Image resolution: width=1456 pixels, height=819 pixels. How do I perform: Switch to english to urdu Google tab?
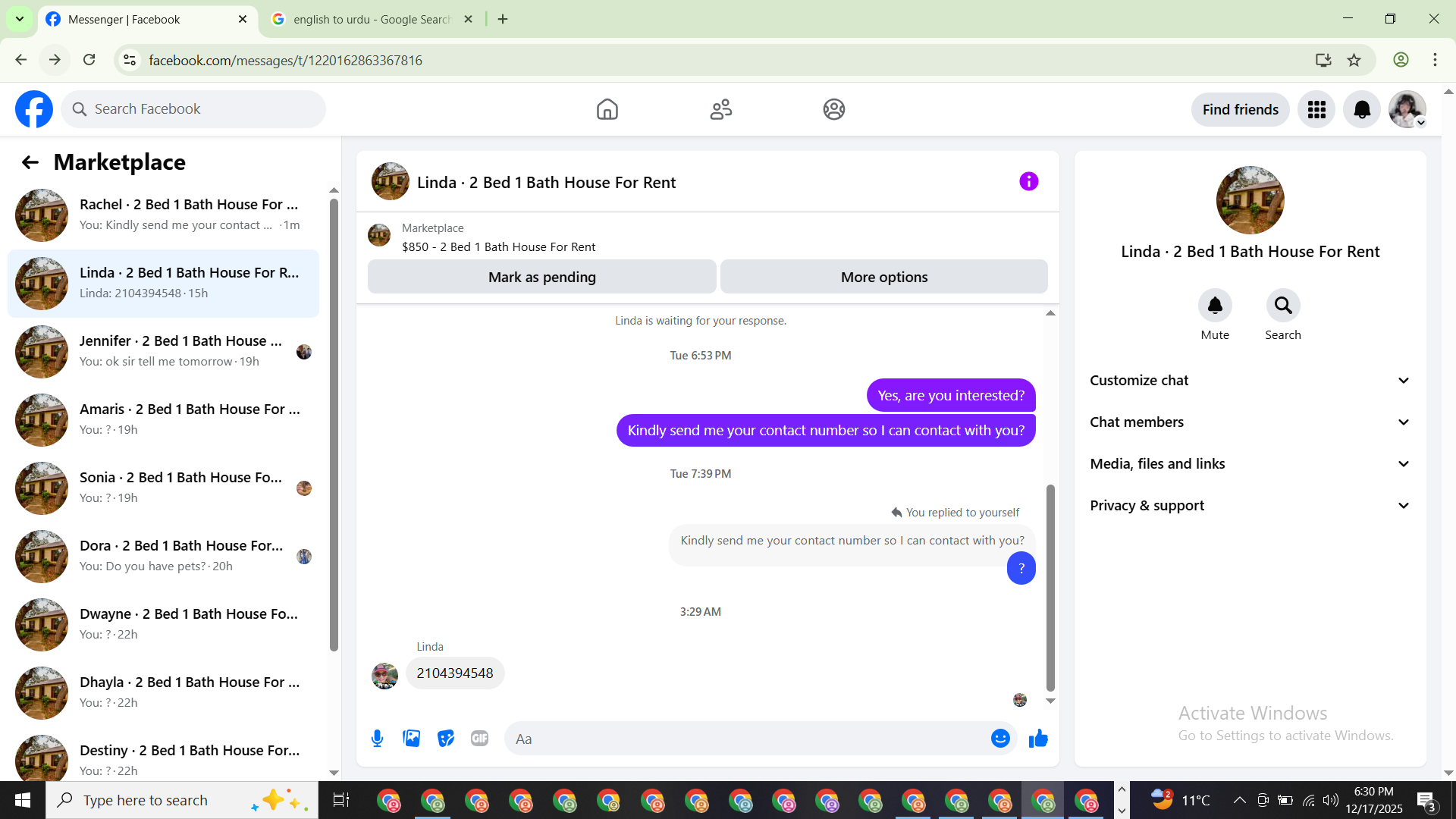pos(372,20)
